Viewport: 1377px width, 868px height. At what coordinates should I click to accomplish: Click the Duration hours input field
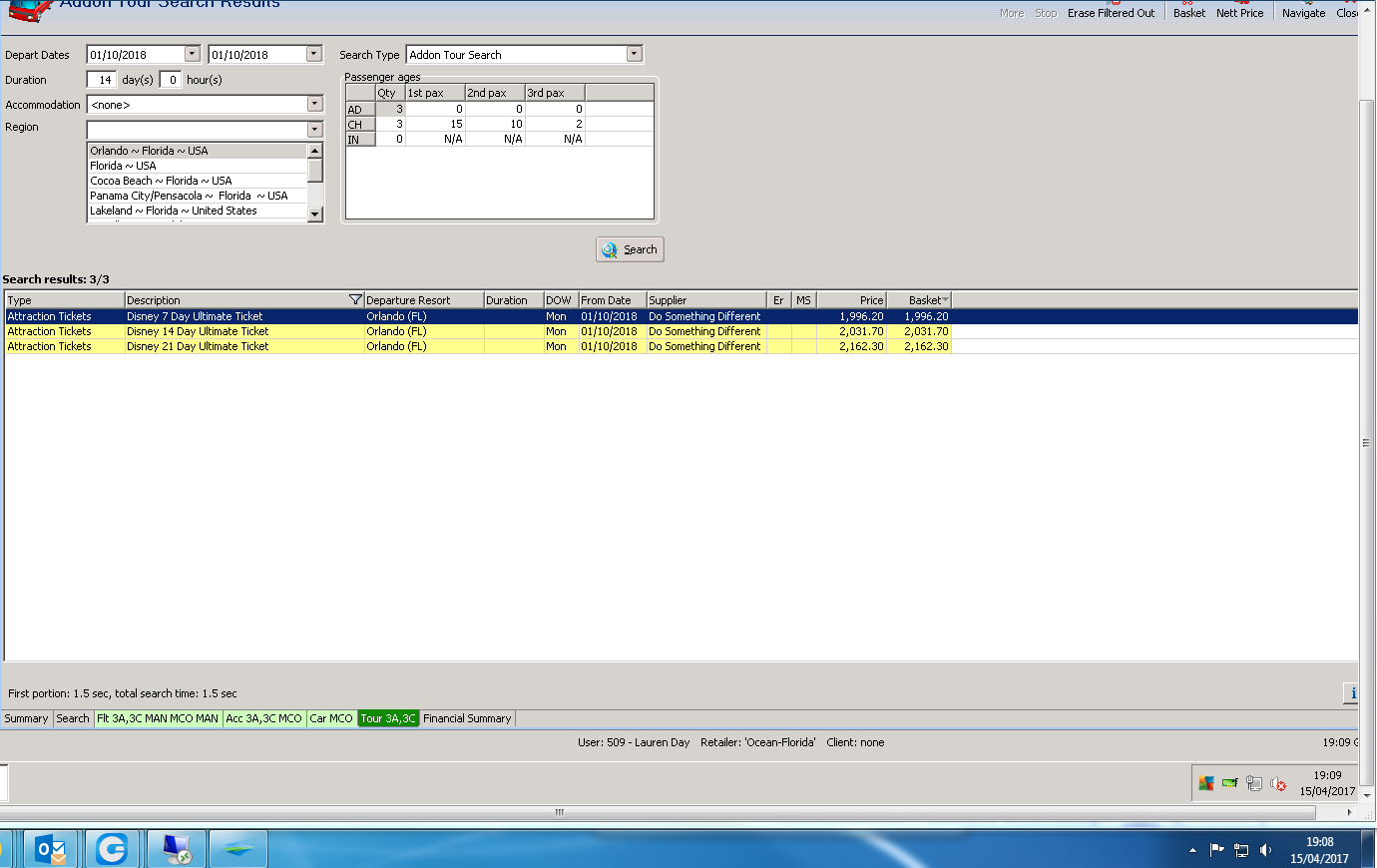171,80
